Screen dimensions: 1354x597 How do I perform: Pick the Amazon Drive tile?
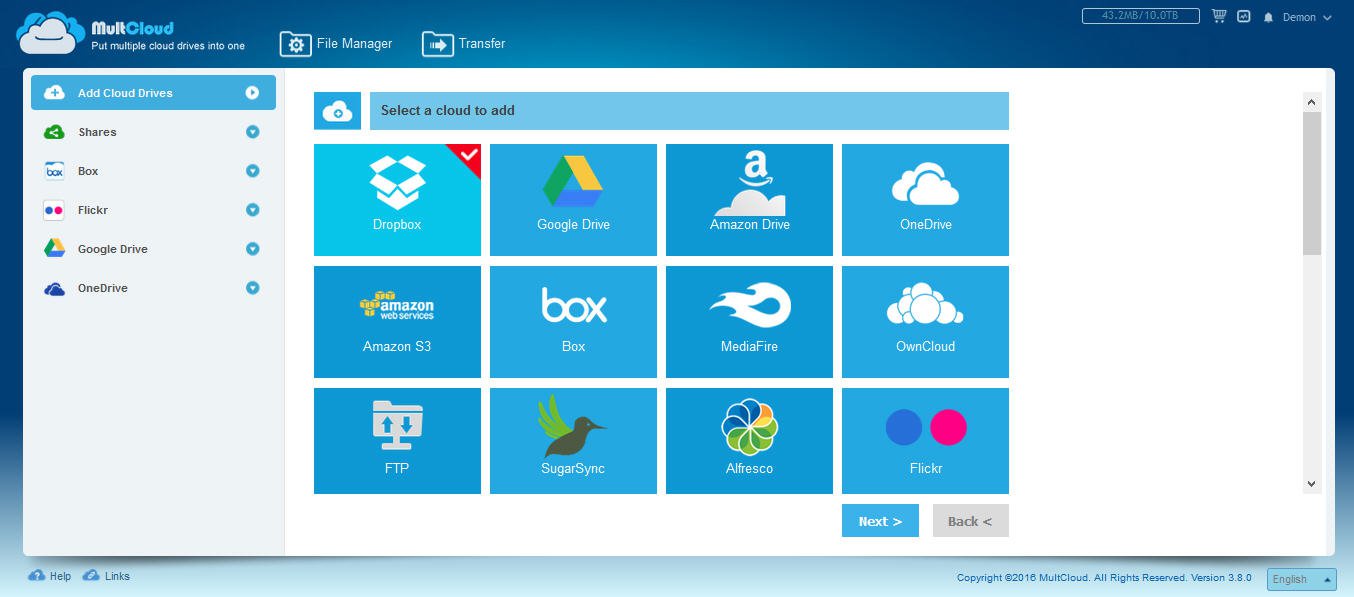[x=749, y=200]
